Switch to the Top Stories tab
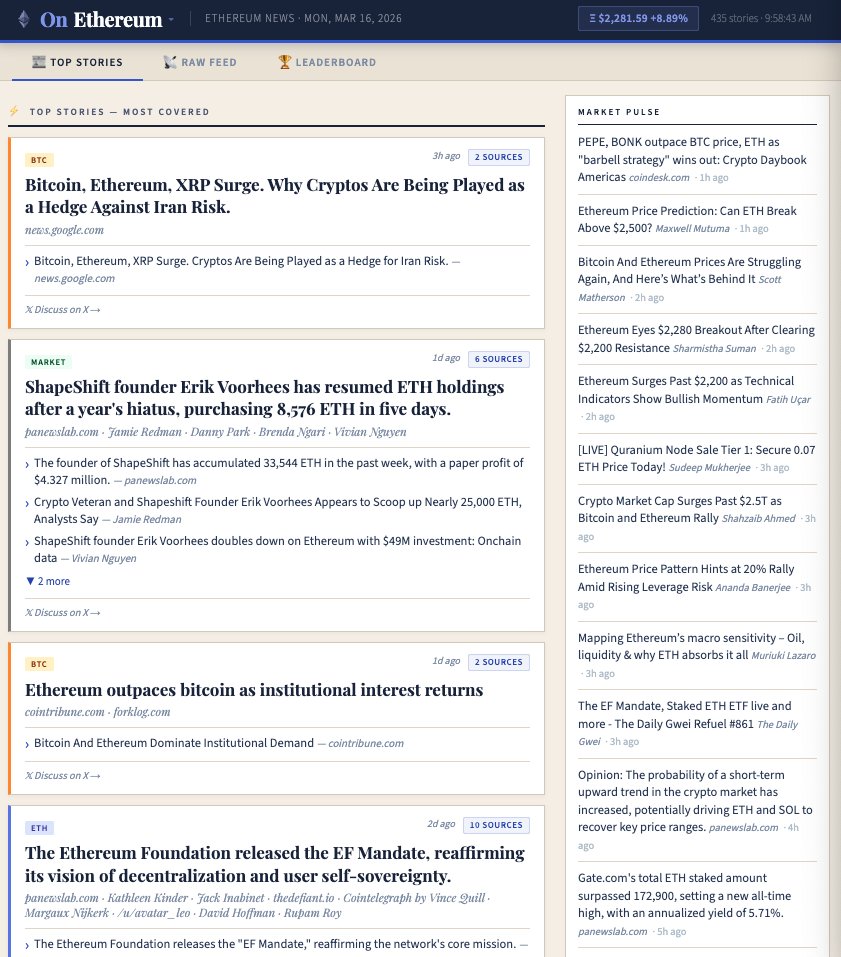The image size is (841, 957). [x=78, y=62]
